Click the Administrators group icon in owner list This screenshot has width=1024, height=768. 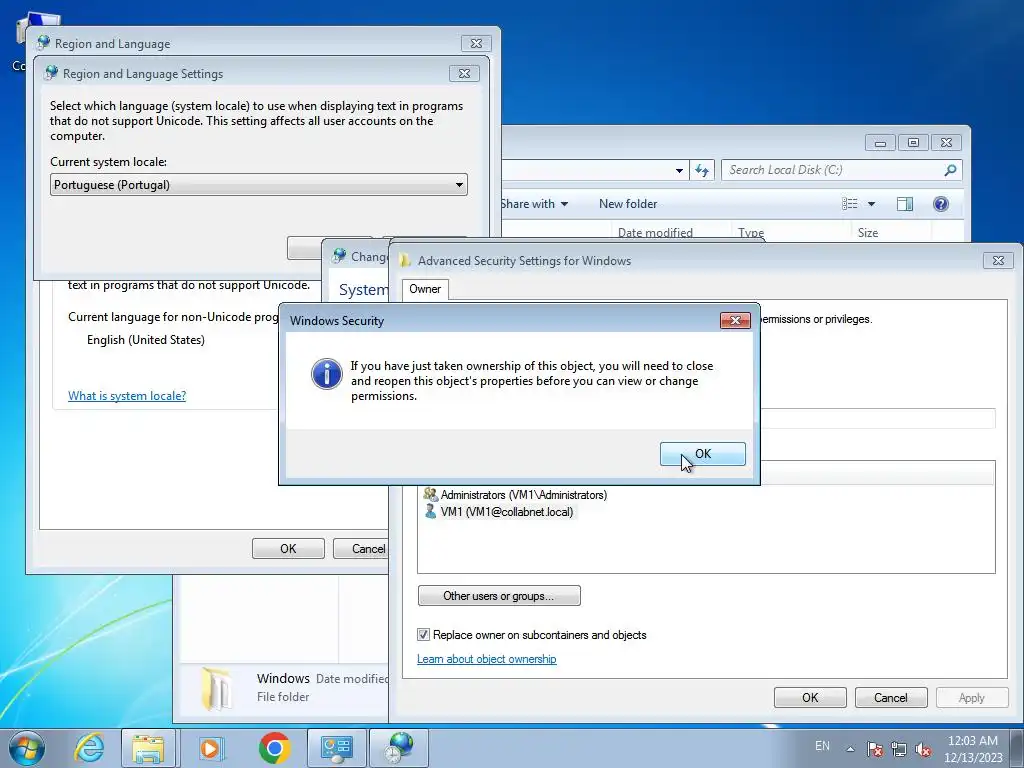point(430,494)
